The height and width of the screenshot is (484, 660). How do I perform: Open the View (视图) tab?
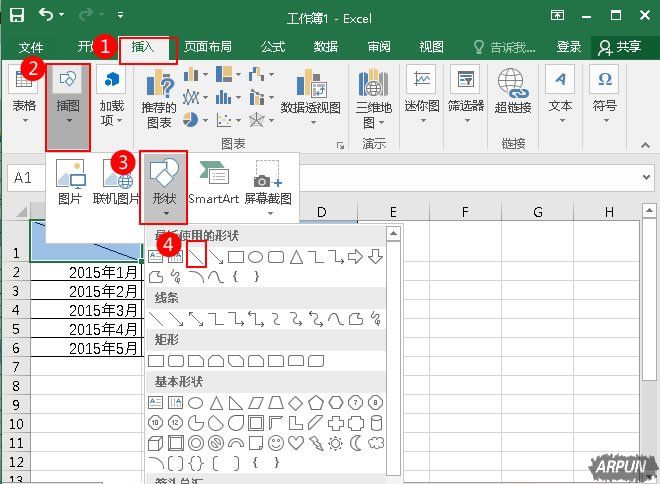point(431,46)
